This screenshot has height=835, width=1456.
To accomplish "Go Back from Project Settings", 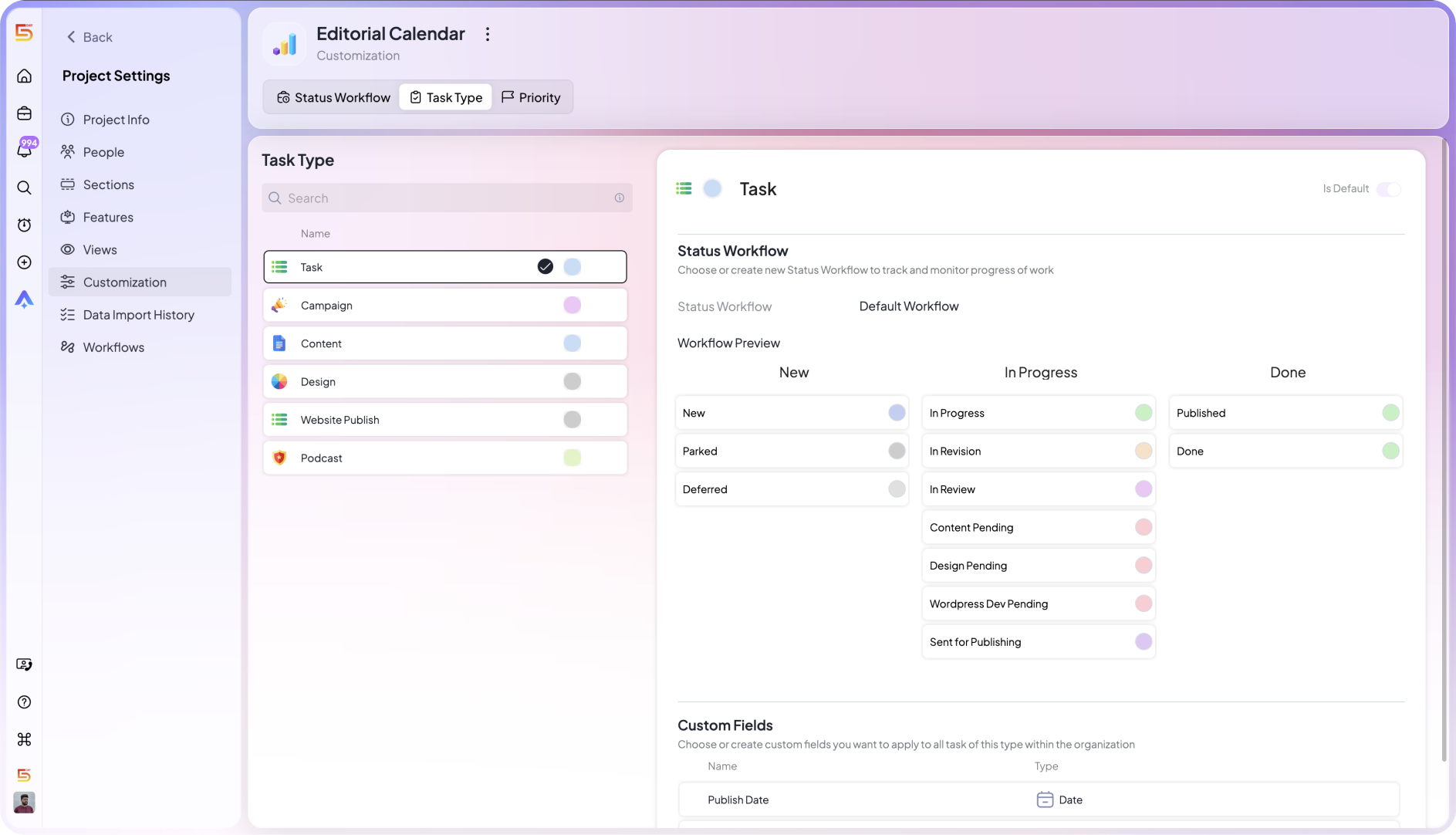I will pyautogui.click(x=89, y=37).
